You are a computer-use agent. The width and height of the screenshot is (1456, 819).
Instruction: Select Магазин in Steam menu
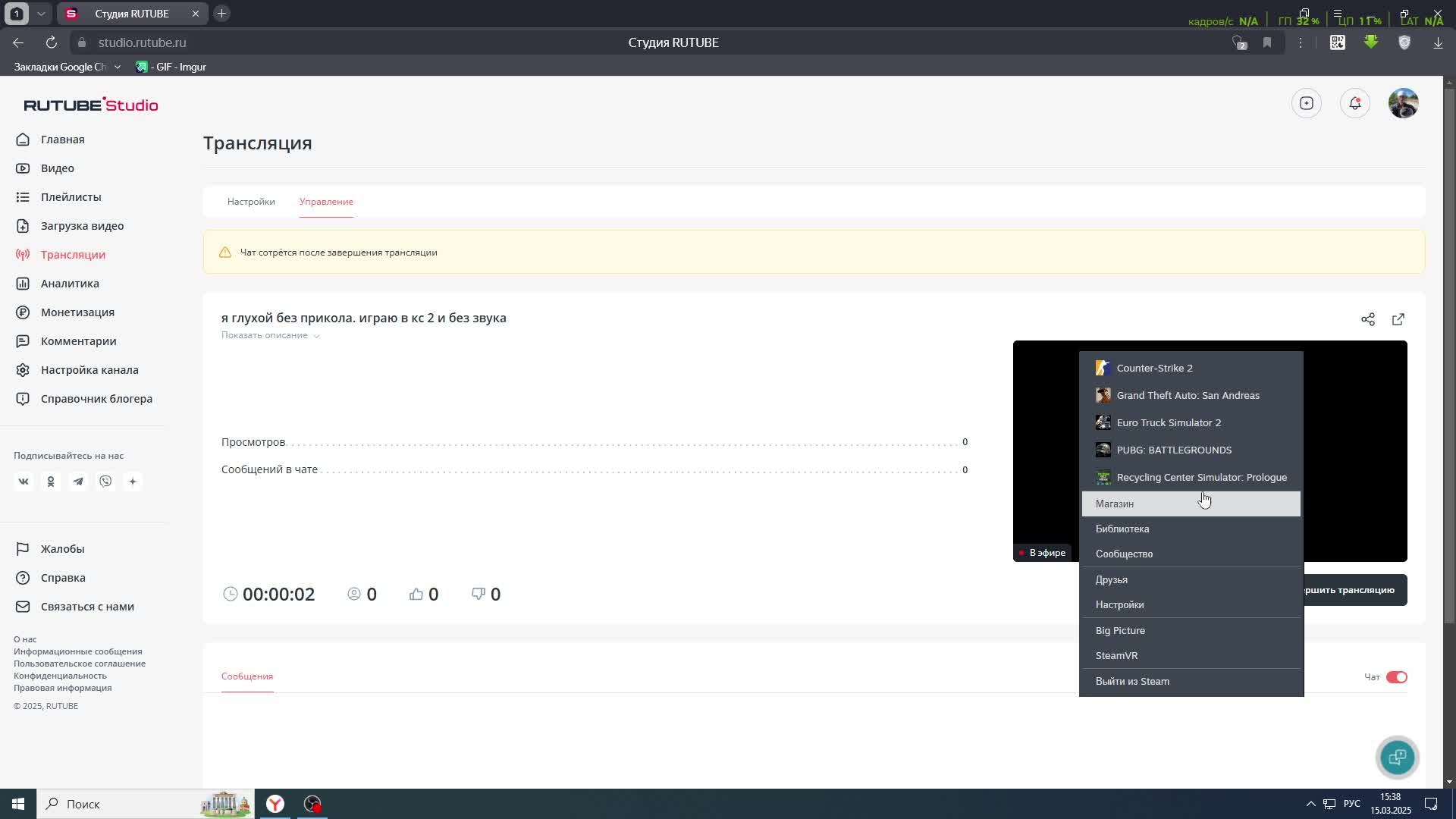tap(1191, 504)
